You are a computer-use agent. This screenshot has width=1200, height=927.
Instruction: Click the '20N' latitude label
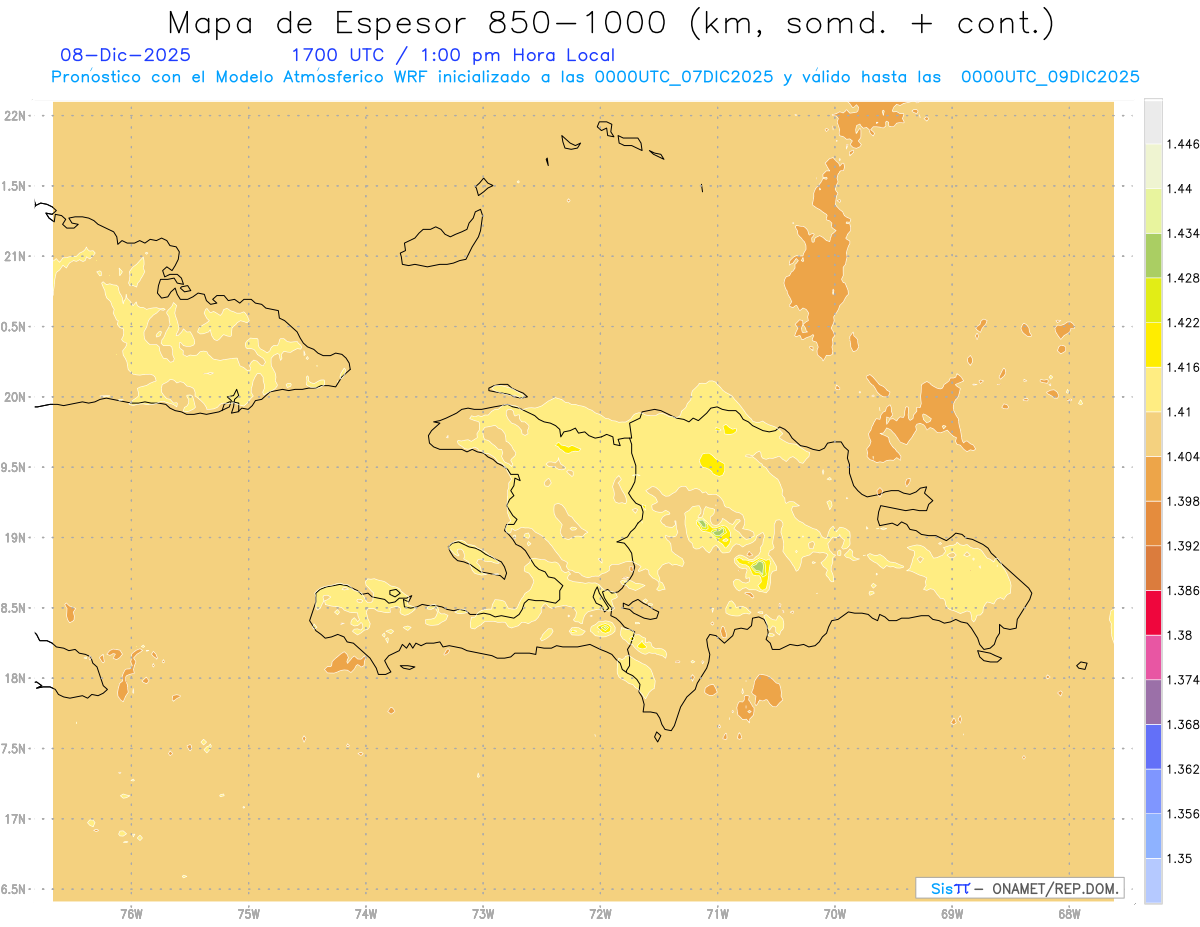click(x=14, y=397)
